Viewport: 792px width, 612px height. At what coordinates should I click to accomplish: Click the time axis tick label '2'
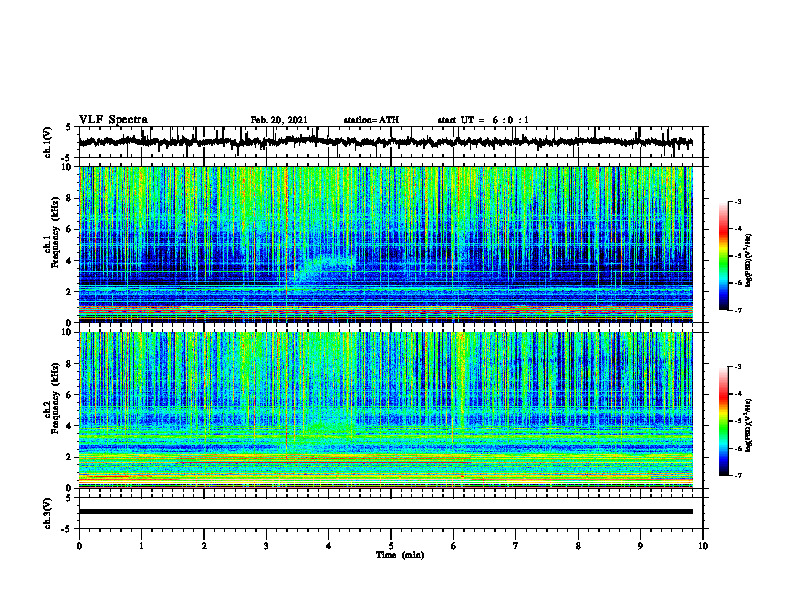(204, 546)
